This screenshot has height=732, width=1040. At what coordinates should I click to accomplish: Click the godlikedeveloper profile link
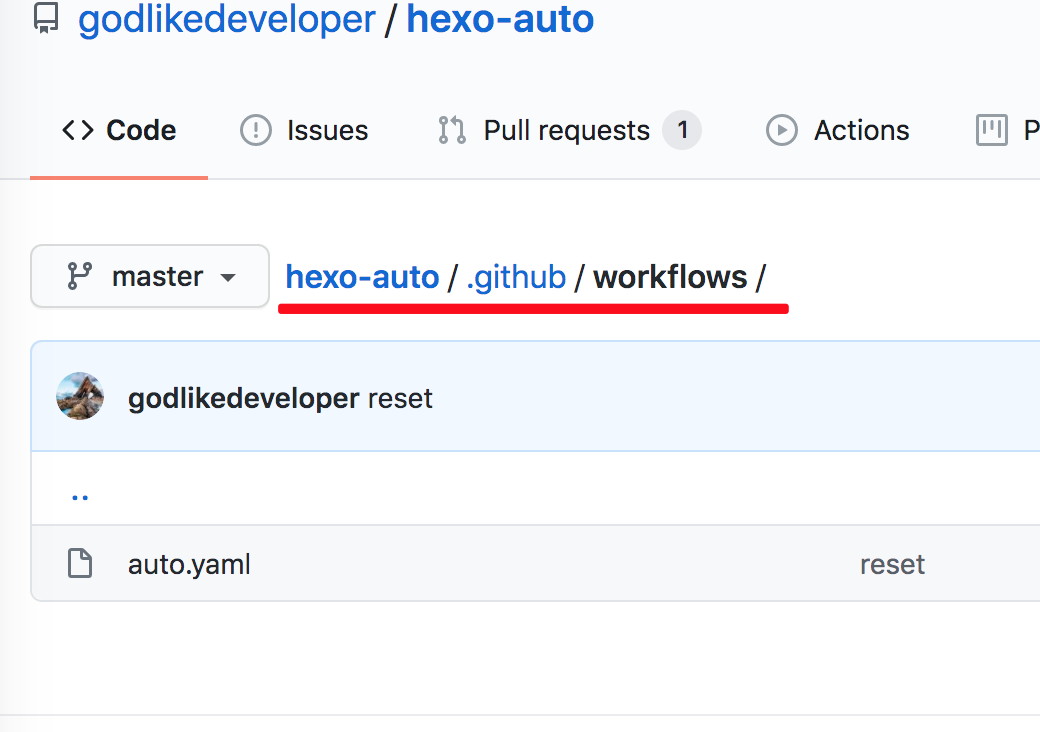[x=226, y=19]
